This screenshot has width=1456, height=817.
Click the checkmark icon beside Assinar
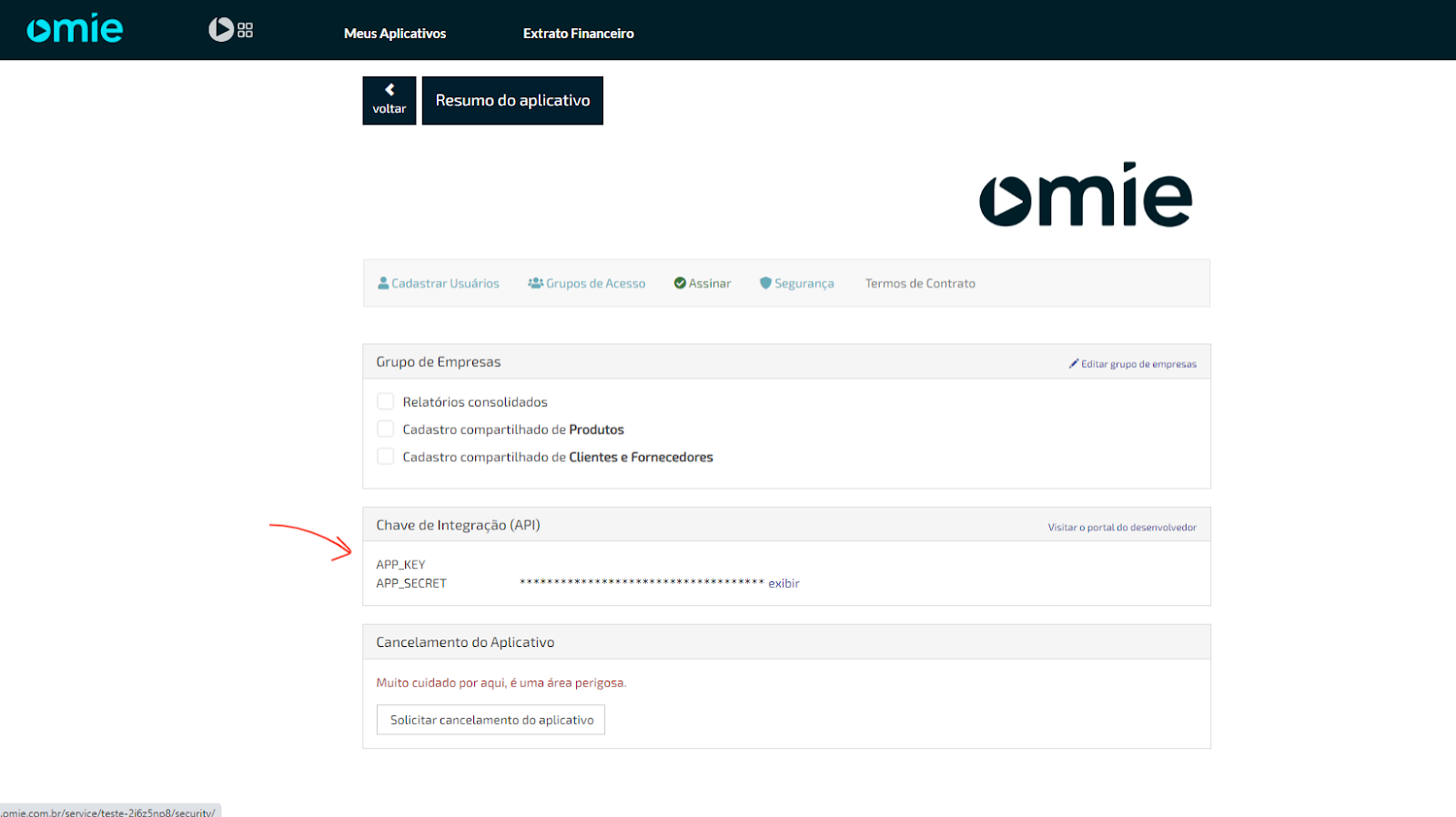point(680,283)
